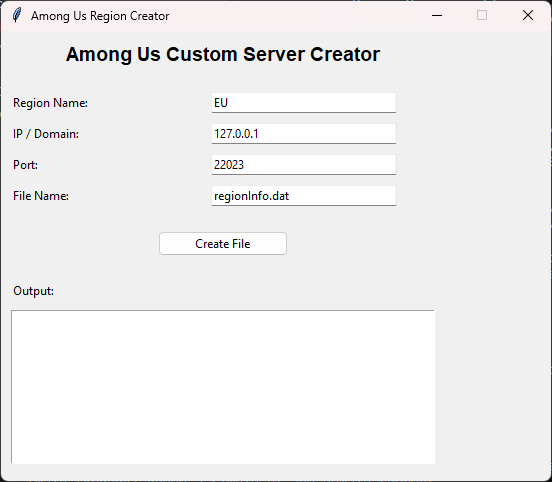This screenshot has height=482, width=552.
Task: Click the Create File button
Action: point(222,243)
